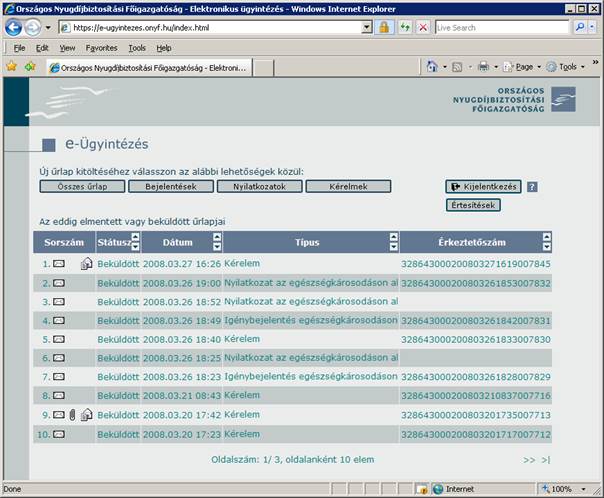Open the Favorites Center star icon
This screenshot has height=498, width=604.
(11, 67)
